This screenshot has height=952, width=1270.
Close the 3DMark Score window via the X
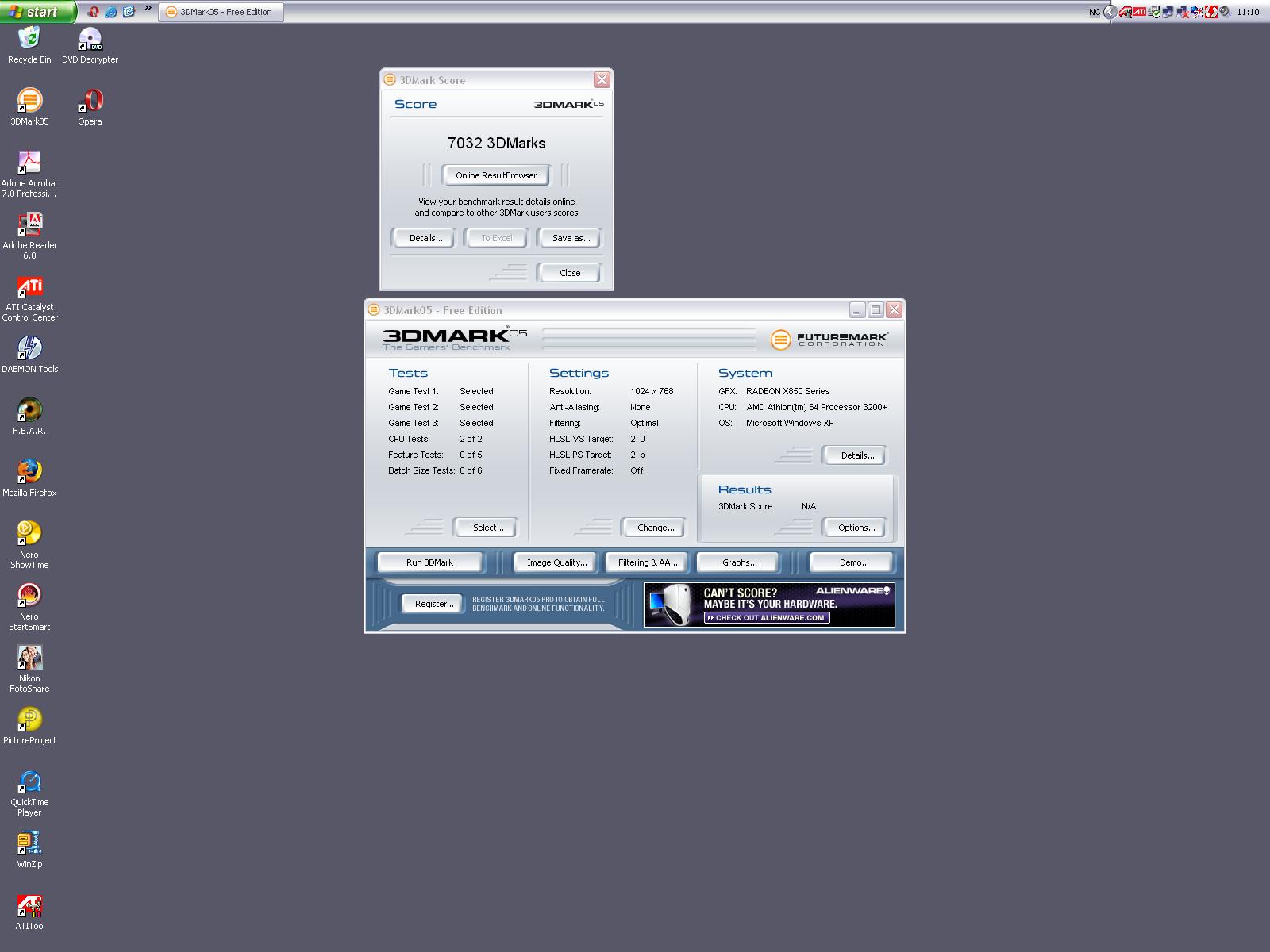click(602, 79)
